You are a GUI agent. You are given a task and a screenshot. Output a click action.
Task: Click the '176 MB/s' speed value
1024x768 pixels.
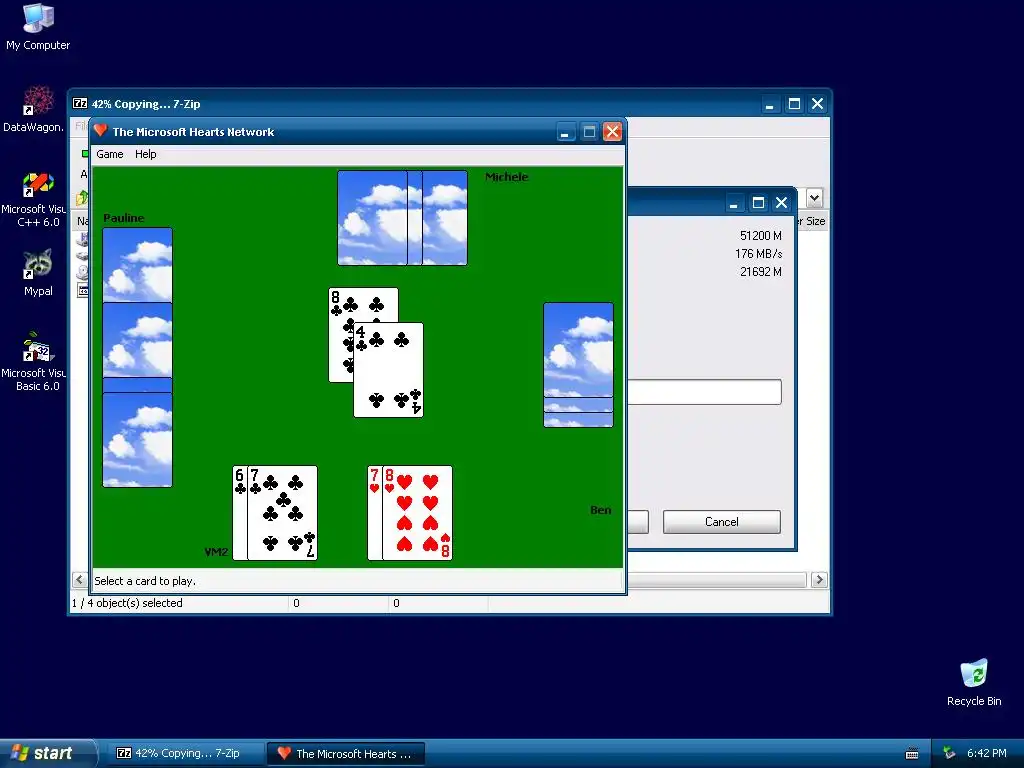(758, 253)
